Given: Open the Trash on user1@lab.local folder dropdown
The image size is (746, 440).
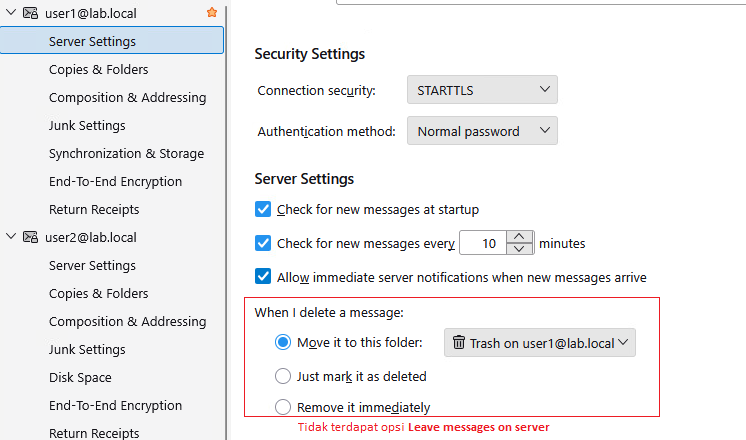Looking at the screenshot, I should (540, 343).
